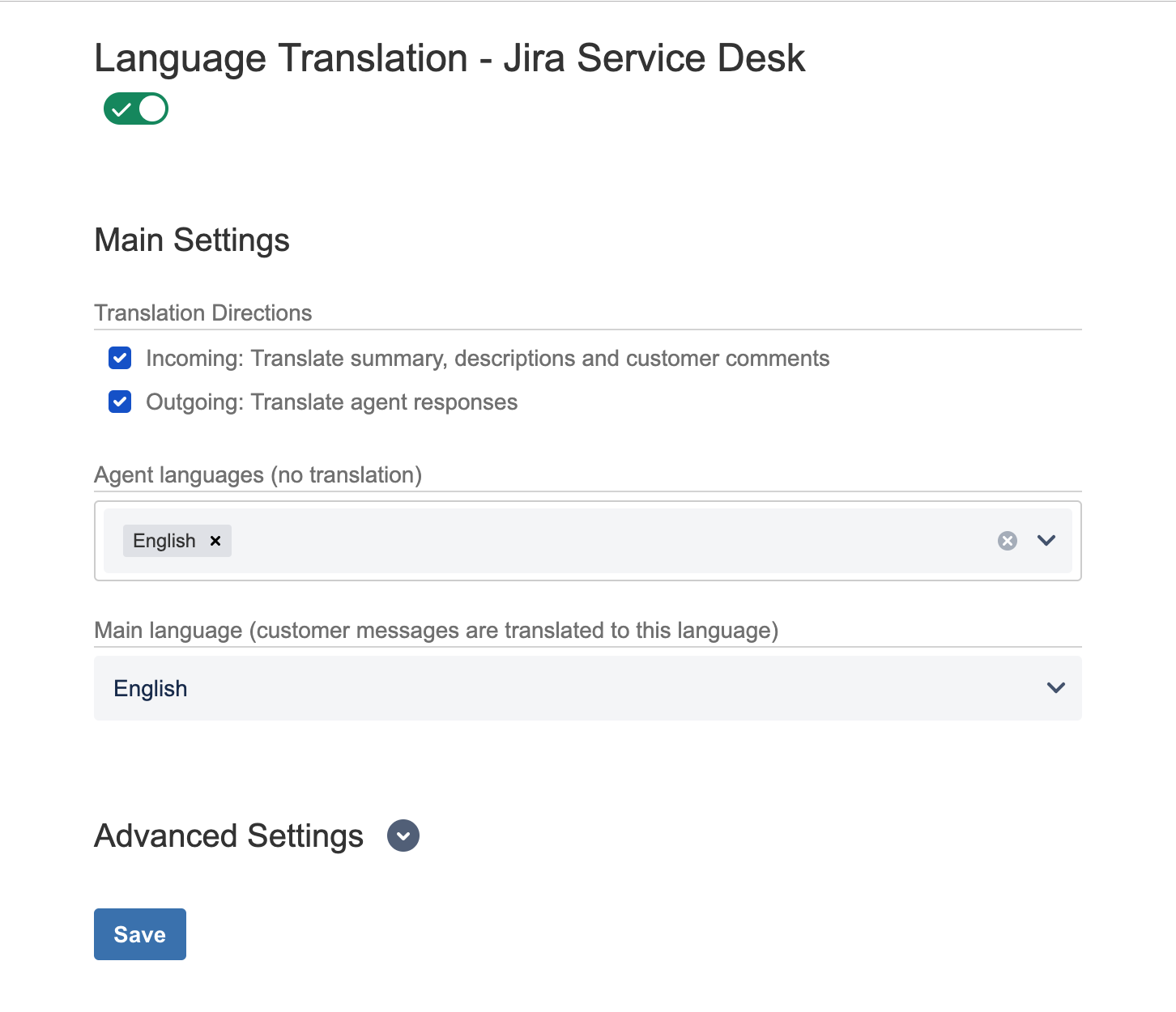Clear all agent languages with circle-x icon
This screenshot has height=1012, width=1176.
(x=1007, y=541)
